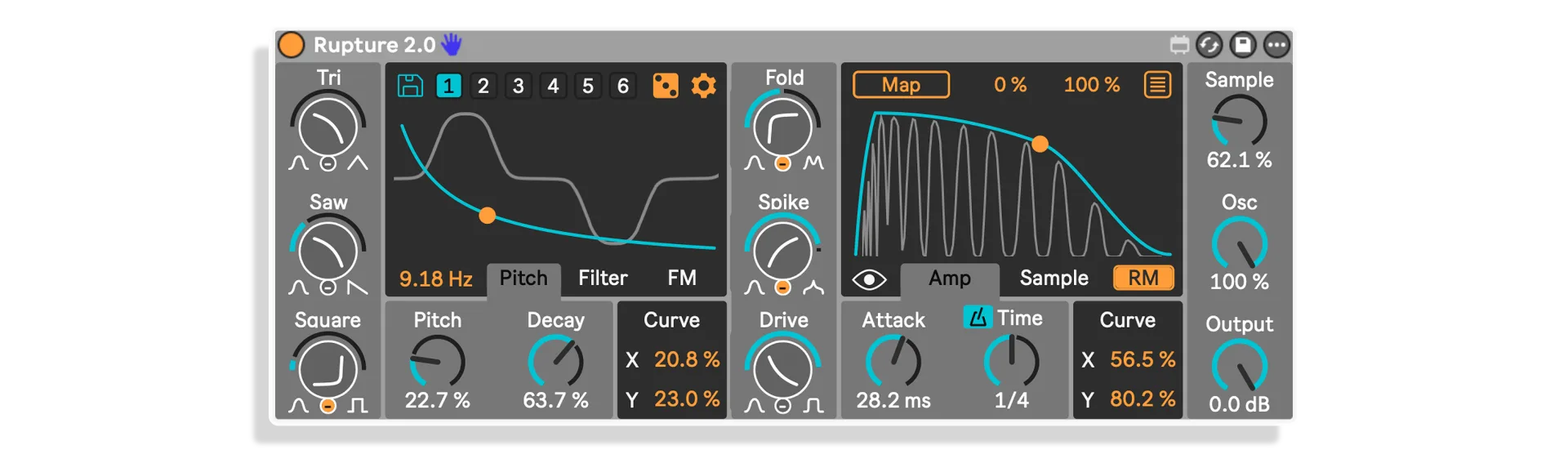1568x450 pixels.
Task: Switch to the Sample tab
Action: pos(1053,278)
